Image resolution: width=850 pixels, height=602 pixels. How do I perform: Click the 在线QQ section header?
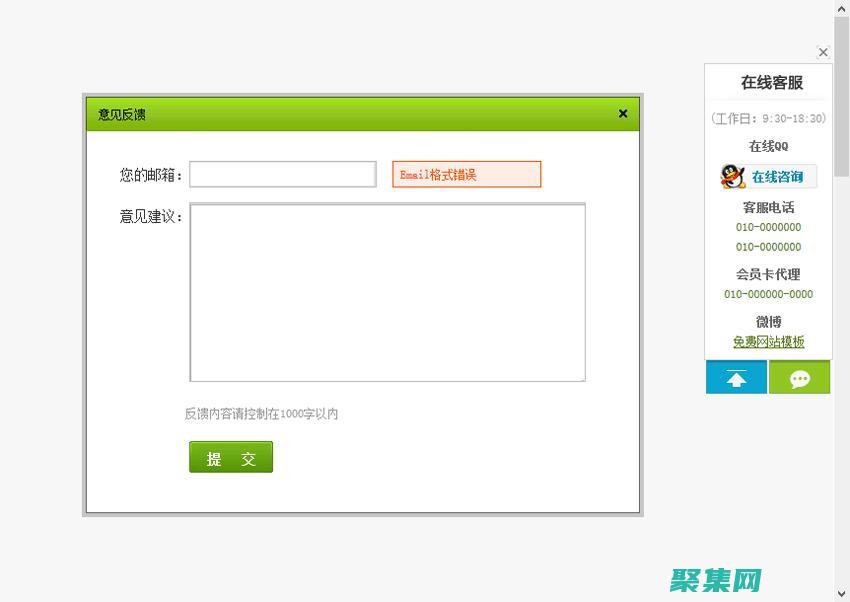click(x=768, y=144)
